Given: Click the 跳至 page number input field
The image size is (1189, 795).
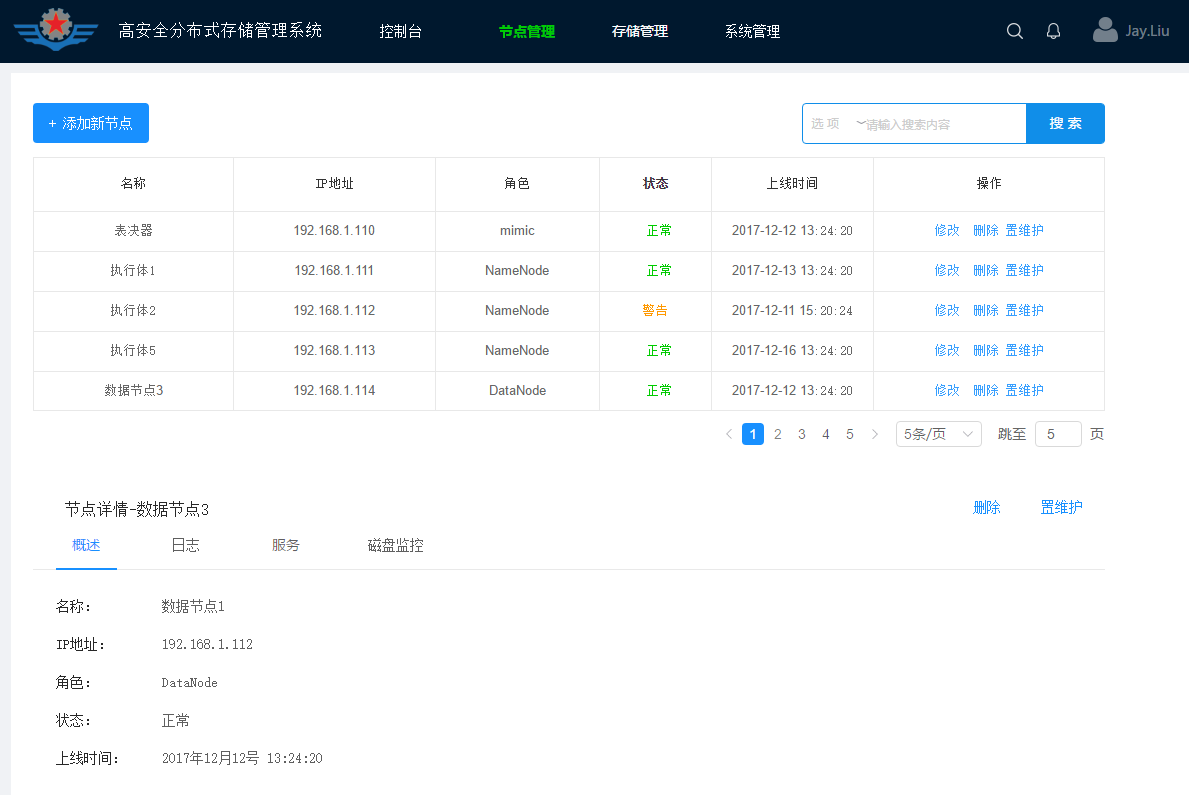Looking at the screenshot, I should [1058, 434].
